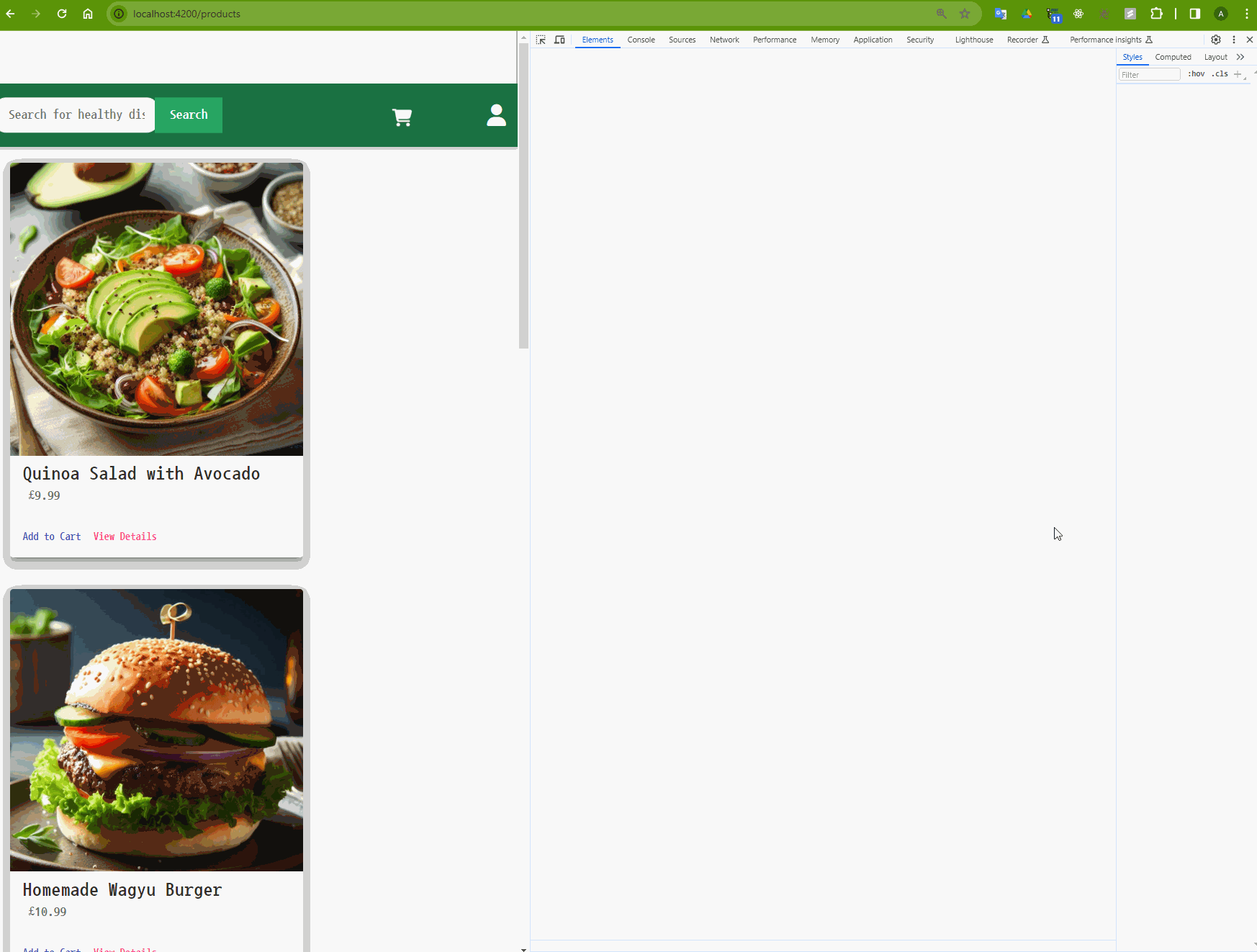Toggle the :hov element state panel

click(x=1196, y=74)
